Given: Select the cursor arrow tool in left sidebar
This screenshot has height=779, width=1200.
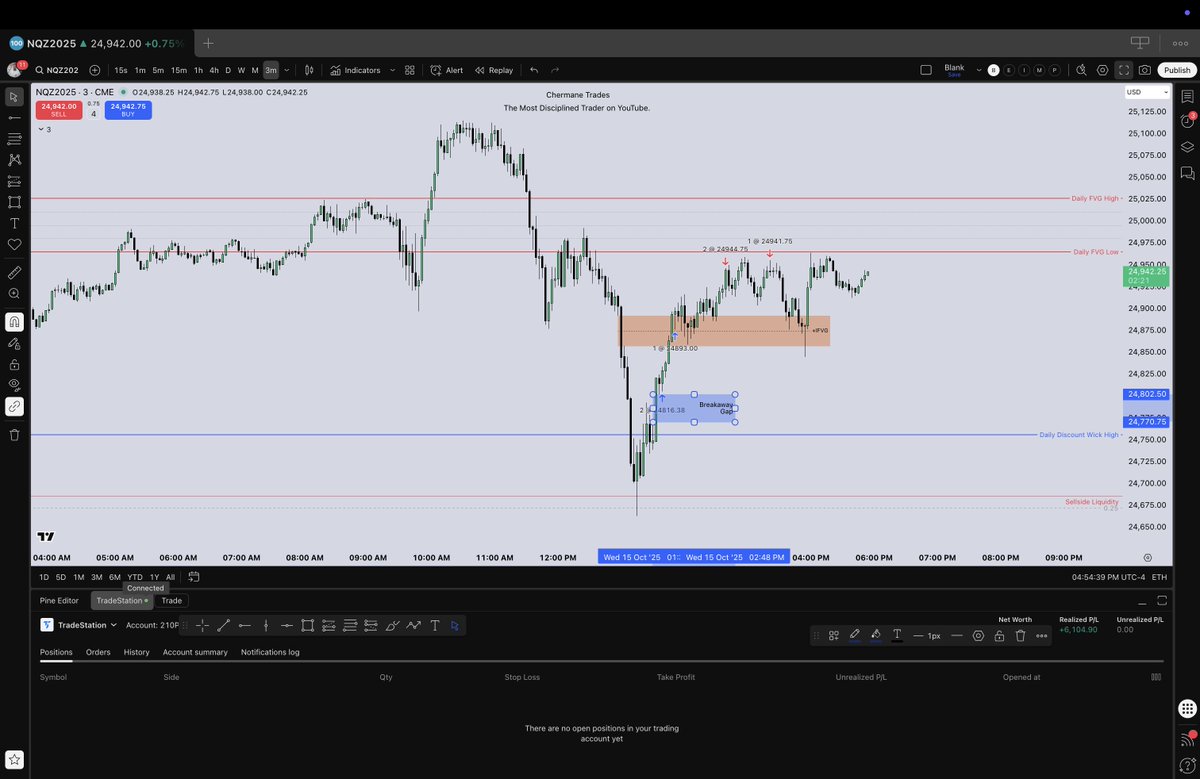Looking at the screenshot, I should (14, 97).
